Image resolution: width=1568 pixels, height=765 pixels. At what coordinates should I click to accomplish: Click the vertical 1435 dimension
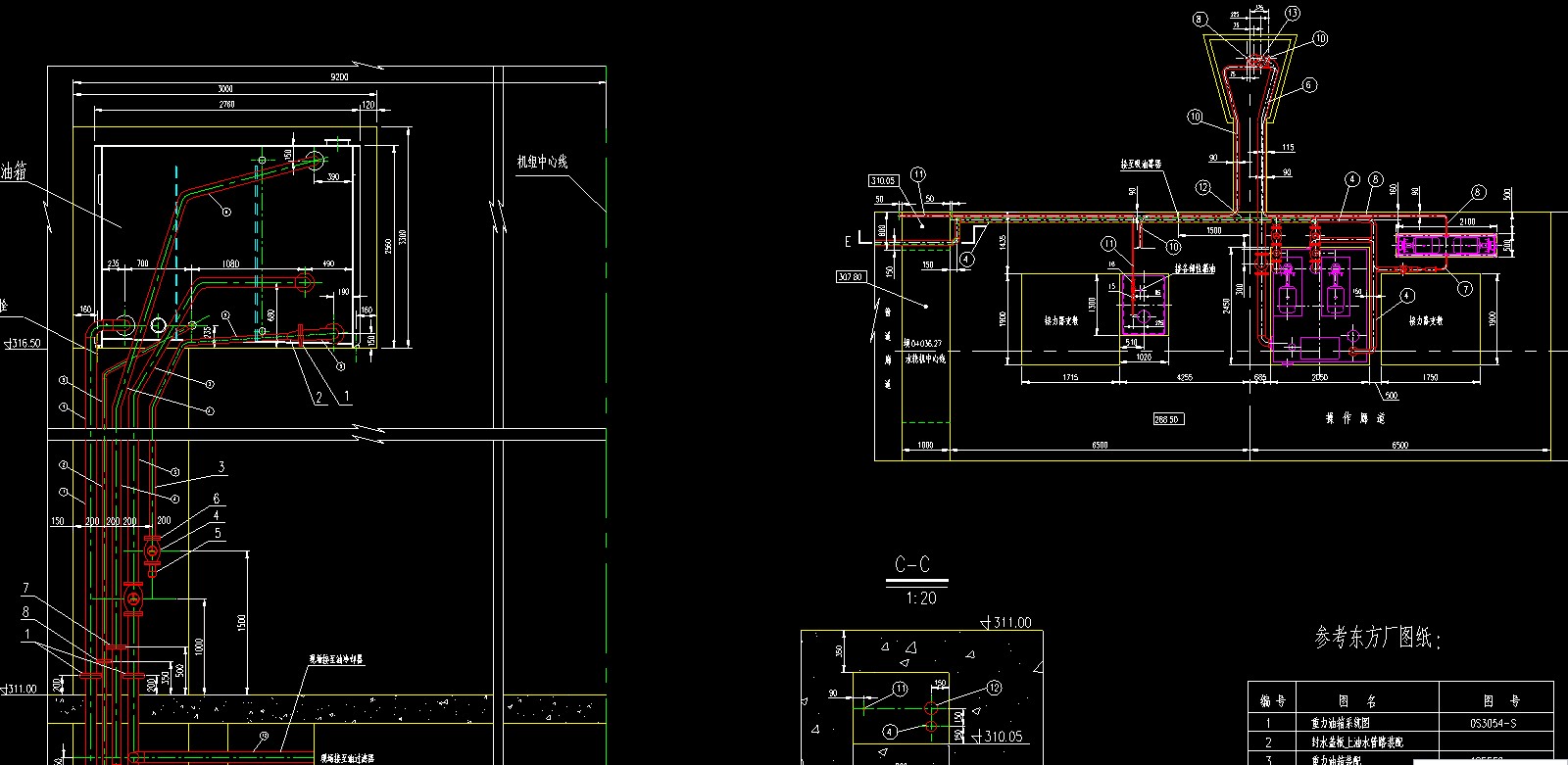click(x=1004, y=241)
